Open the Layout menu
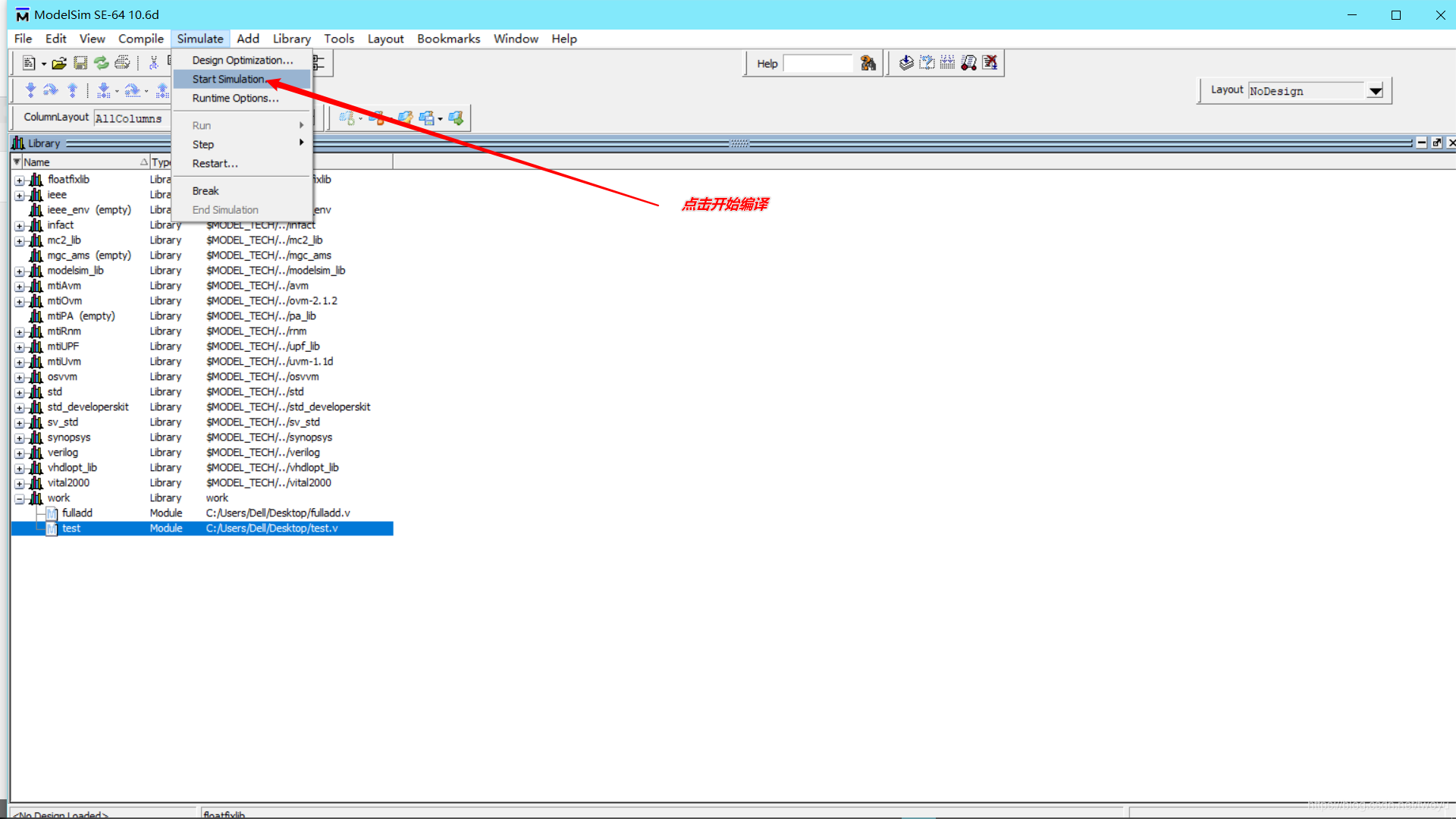1456x819 pixels. tap(385, 39)
